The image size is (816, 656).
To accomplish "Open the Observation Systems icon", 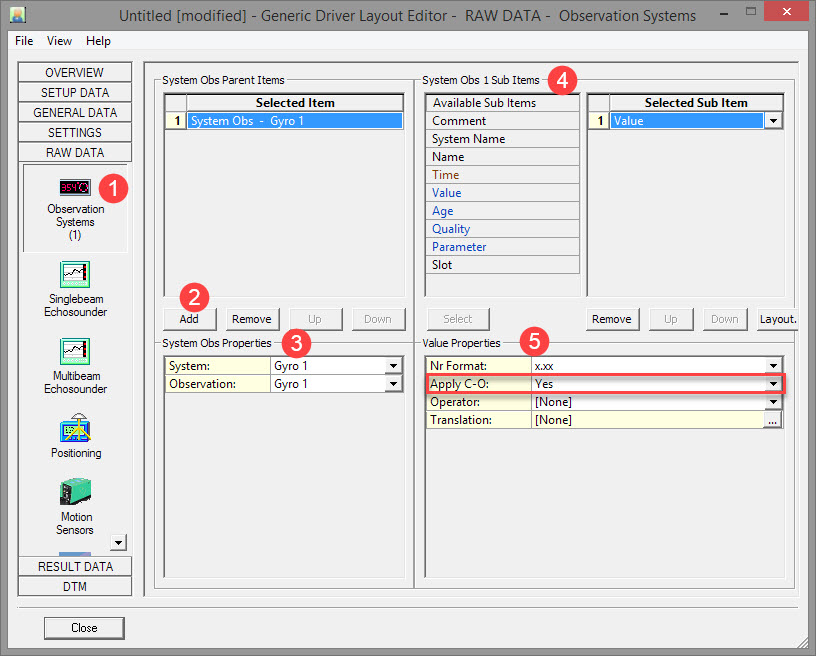I will (x=75, y=188).
